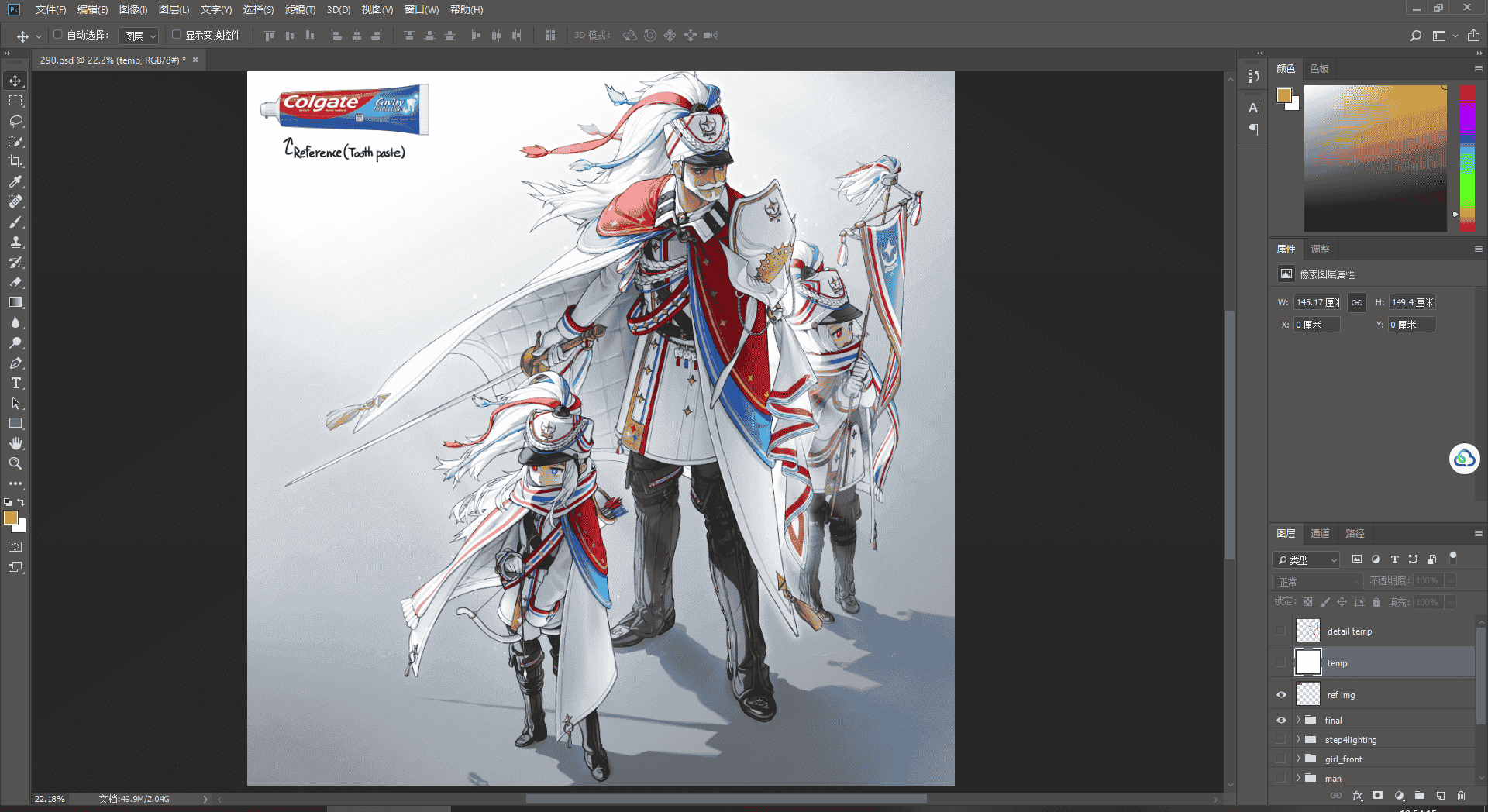This screenshot has width=1488, height=812.
Task: Select the Hand tool
Action: (15, 443)
